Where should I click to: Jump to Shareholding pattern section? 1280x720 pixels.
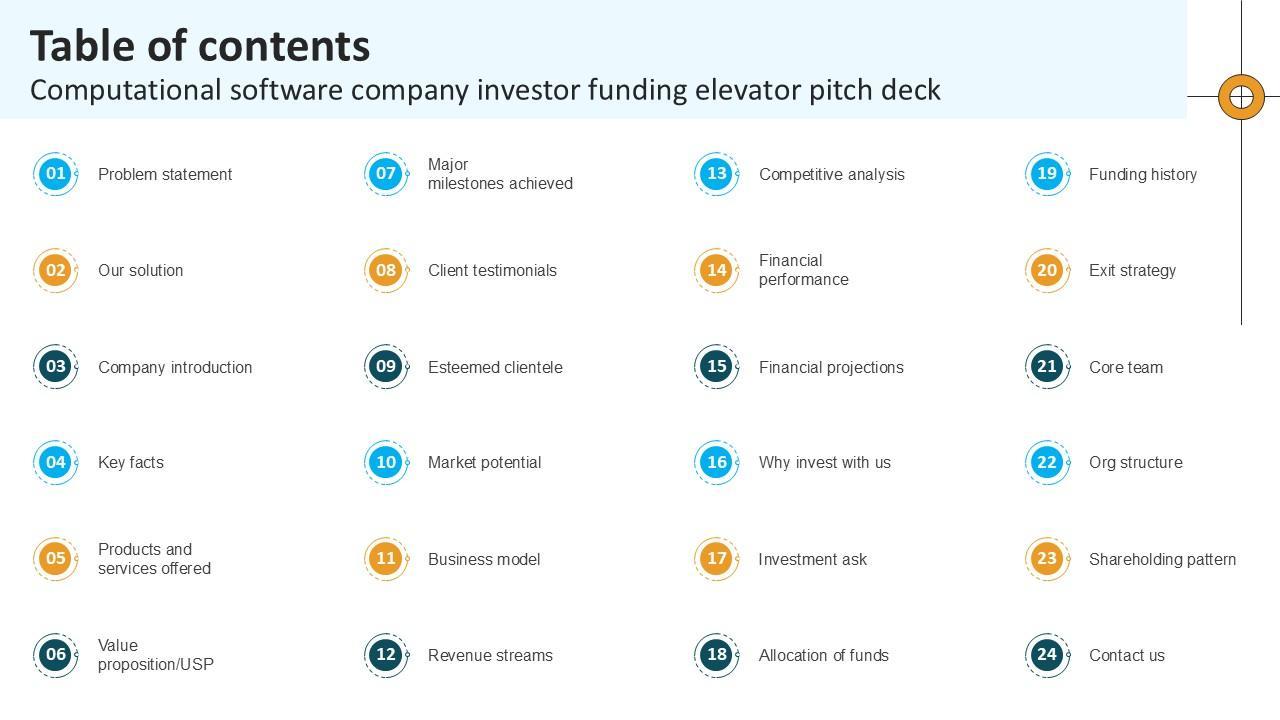point(1162,559)
